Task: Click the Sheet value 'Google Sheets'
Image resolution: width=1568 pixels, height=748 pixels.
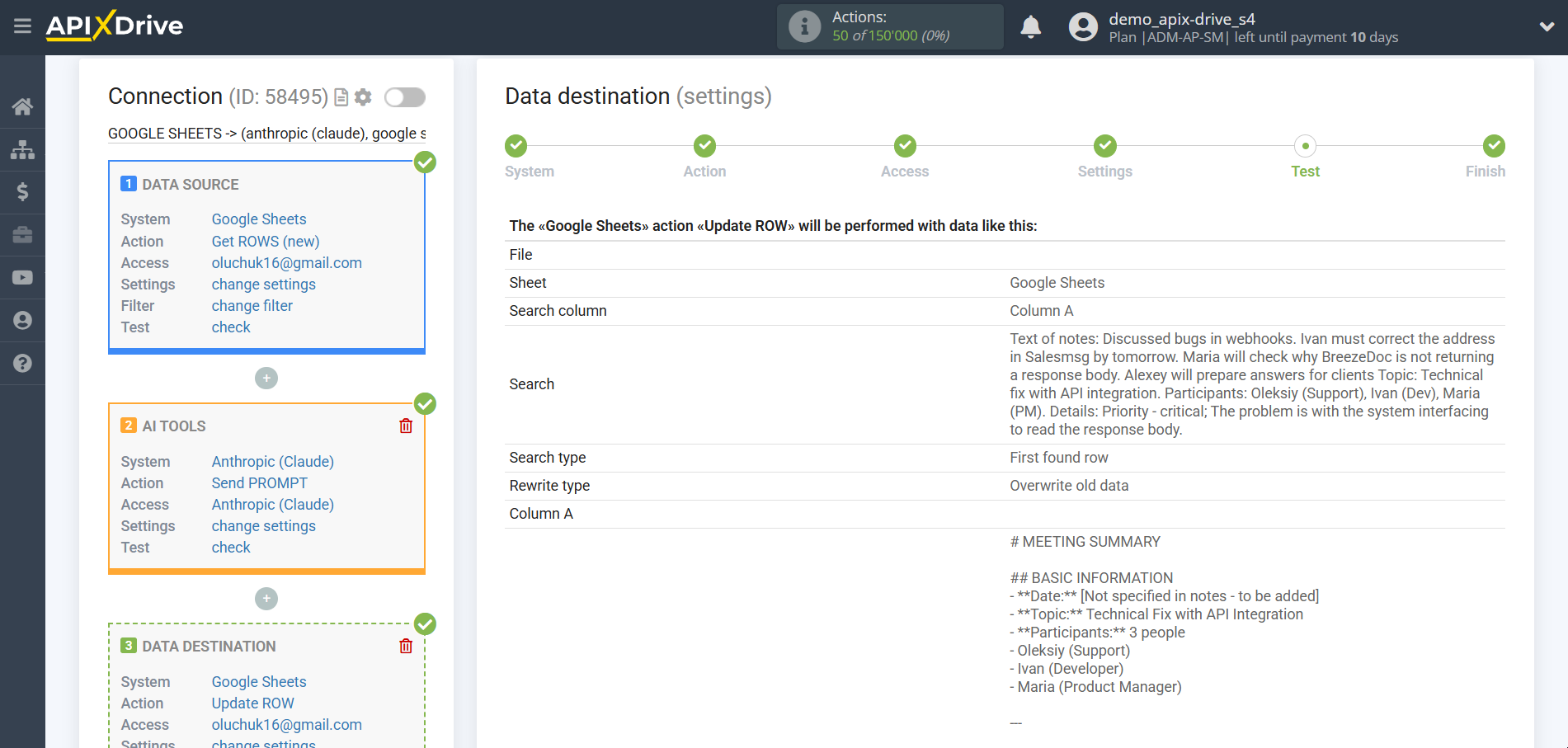Action: 1057,283
